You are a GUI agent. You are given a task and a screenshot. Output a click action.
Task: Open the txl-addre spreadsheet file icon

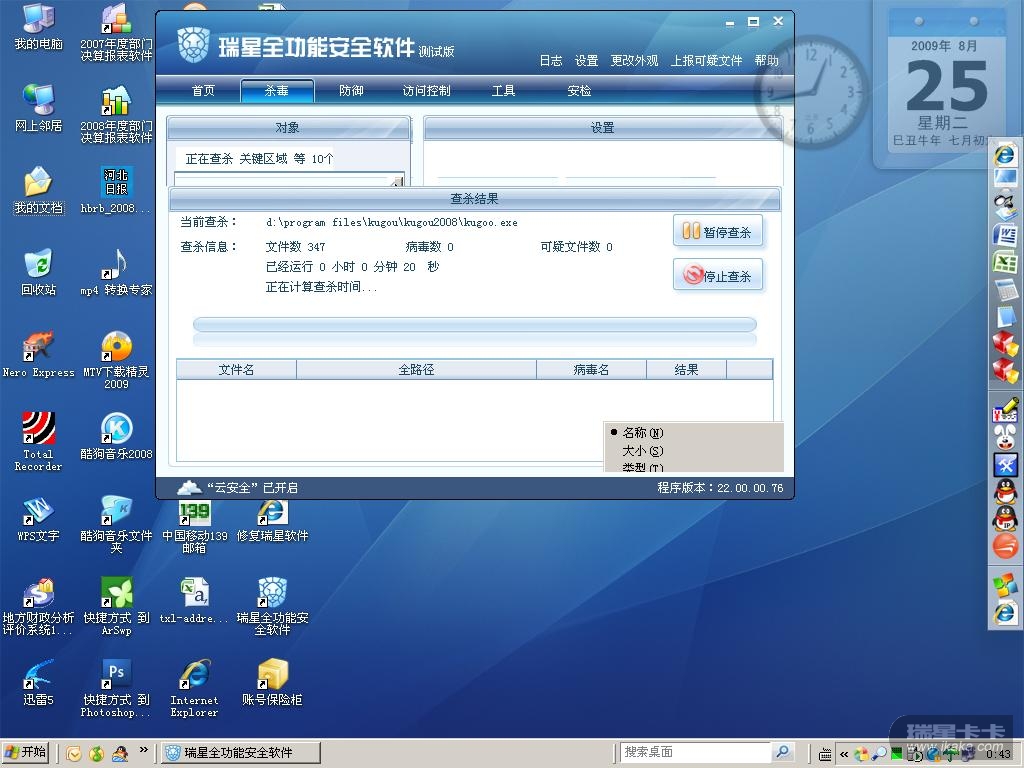pyautogui.click(x=194, y=601)
